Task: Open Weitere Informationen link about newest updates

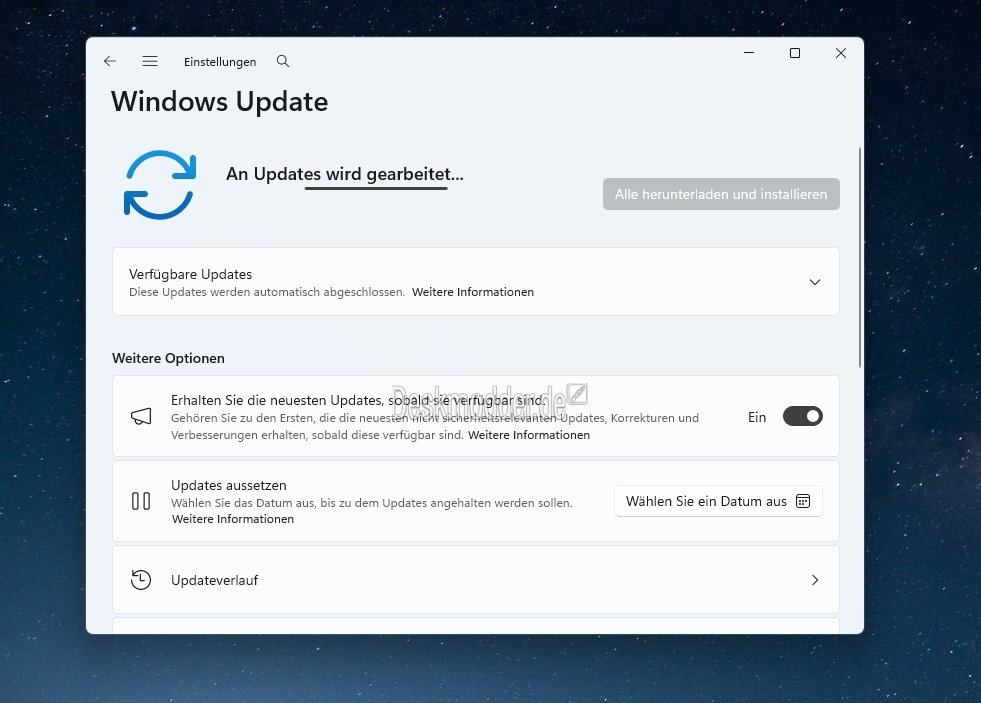Action: (529, 435)
